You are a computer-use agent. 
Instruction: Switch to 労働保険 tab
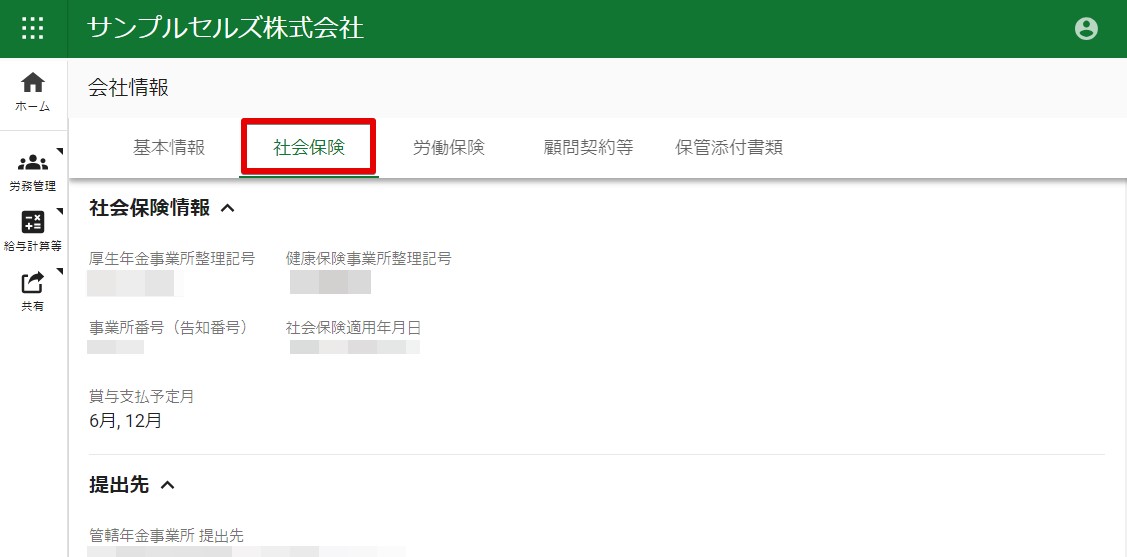pos(448,148)
